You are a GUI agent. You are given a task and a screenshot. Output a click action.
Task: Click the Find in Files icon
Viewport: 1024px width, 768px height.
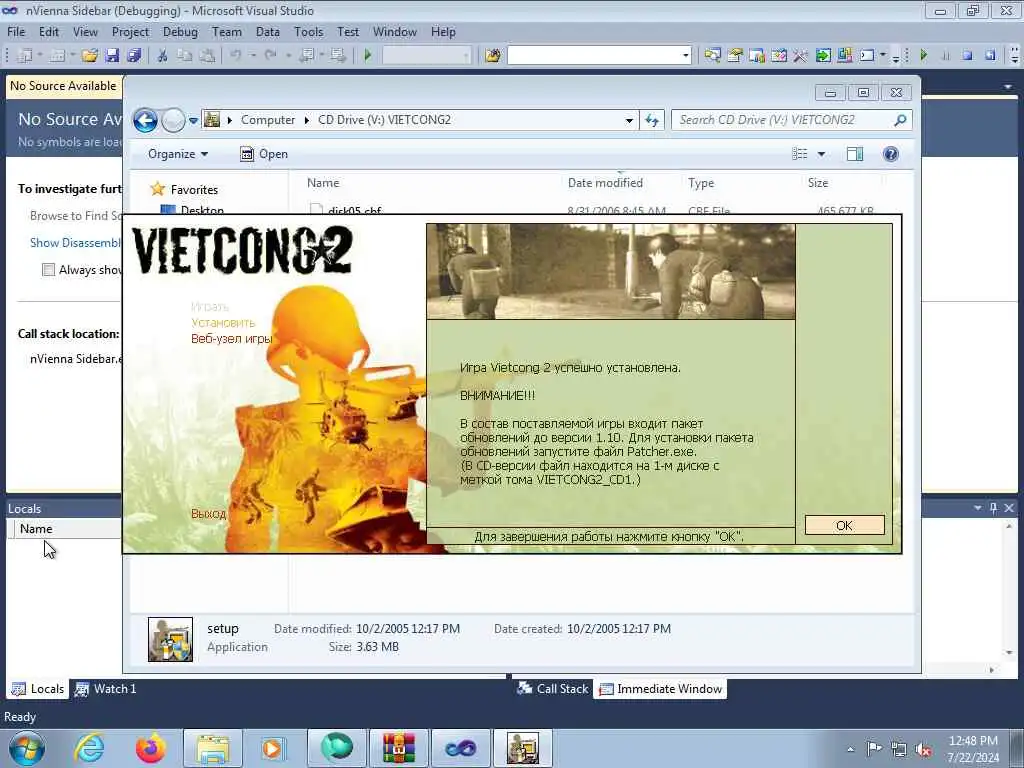click(493, 56)
